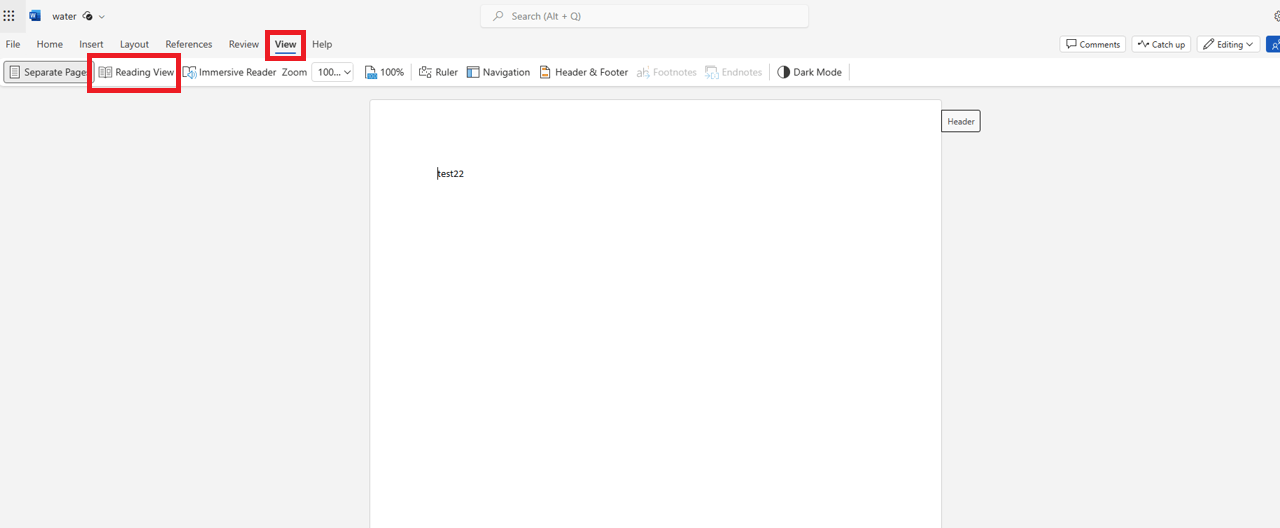Open Header & Footer editing

[x=583, y=72]
